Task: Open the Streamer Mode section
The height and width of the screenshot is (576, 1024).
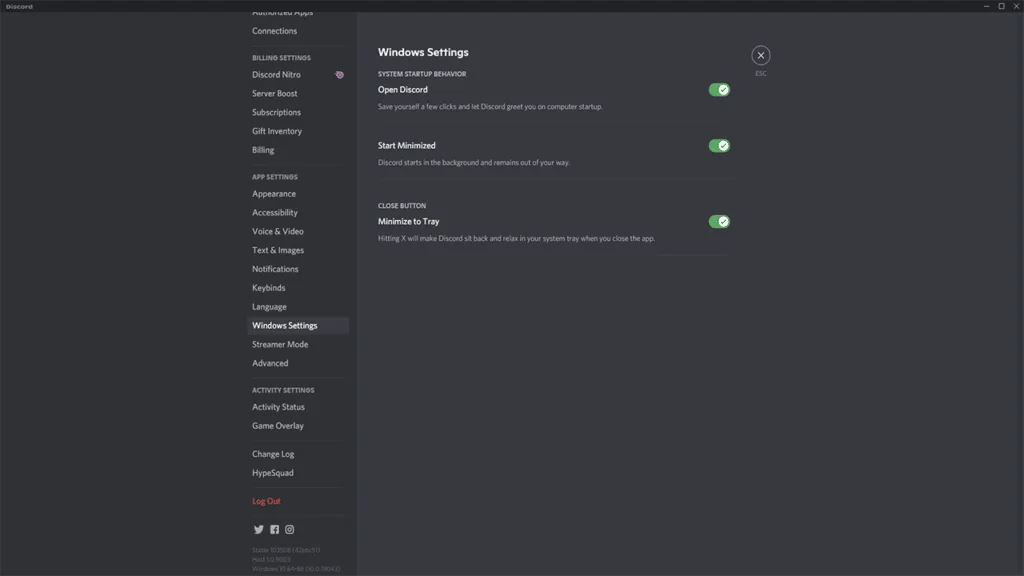Action: click(x=280, y=345)
